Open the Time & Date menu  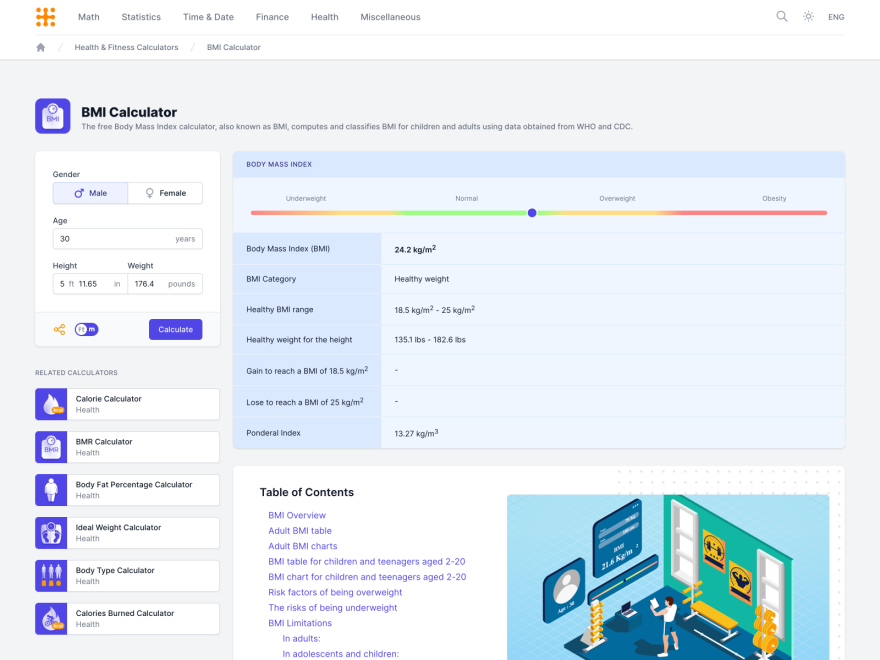[208, 17]
